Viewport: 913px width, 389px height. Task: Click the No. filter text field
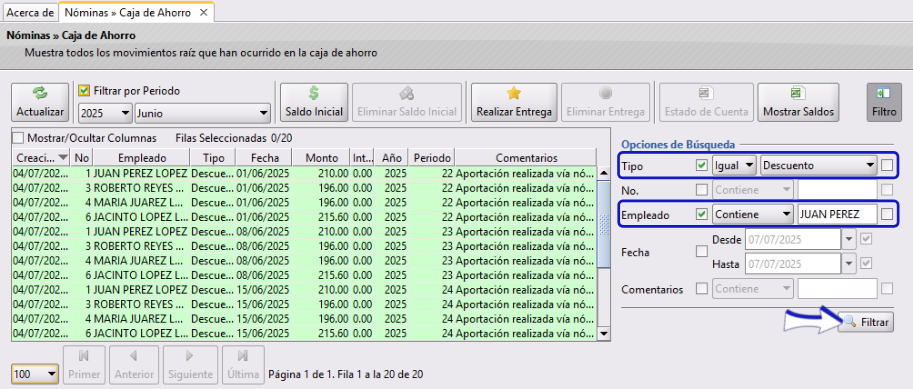837,189
